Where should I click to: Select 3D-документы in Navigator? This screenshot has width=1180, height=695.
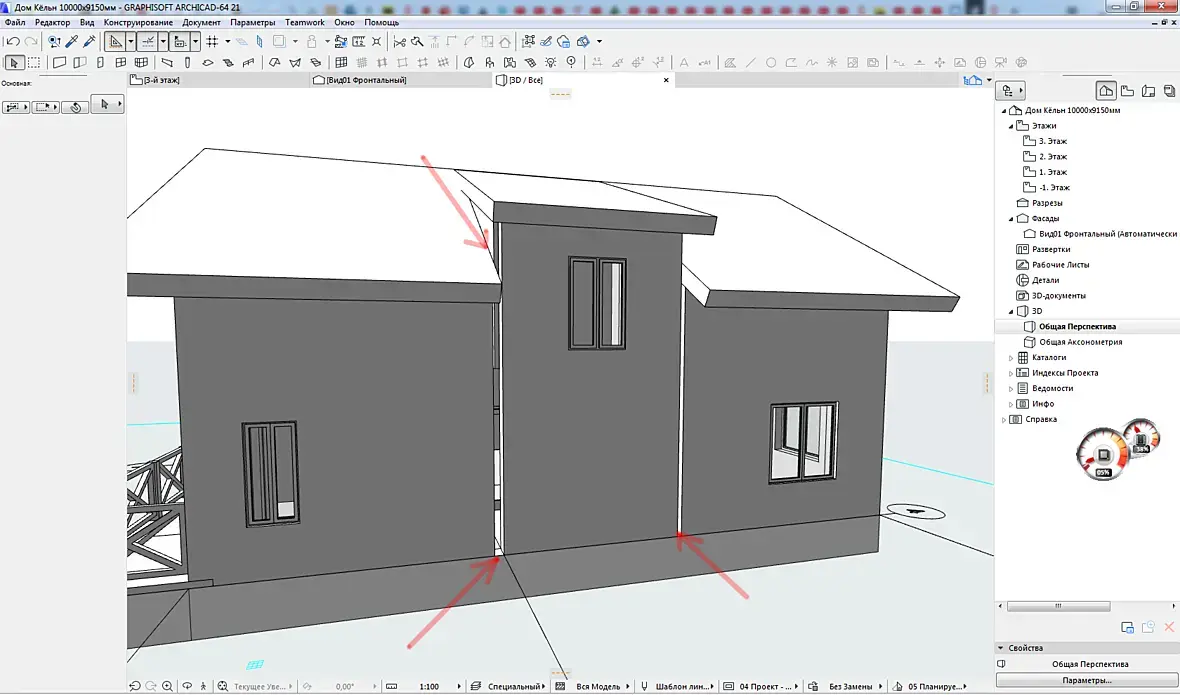[x=1058, y=296]
